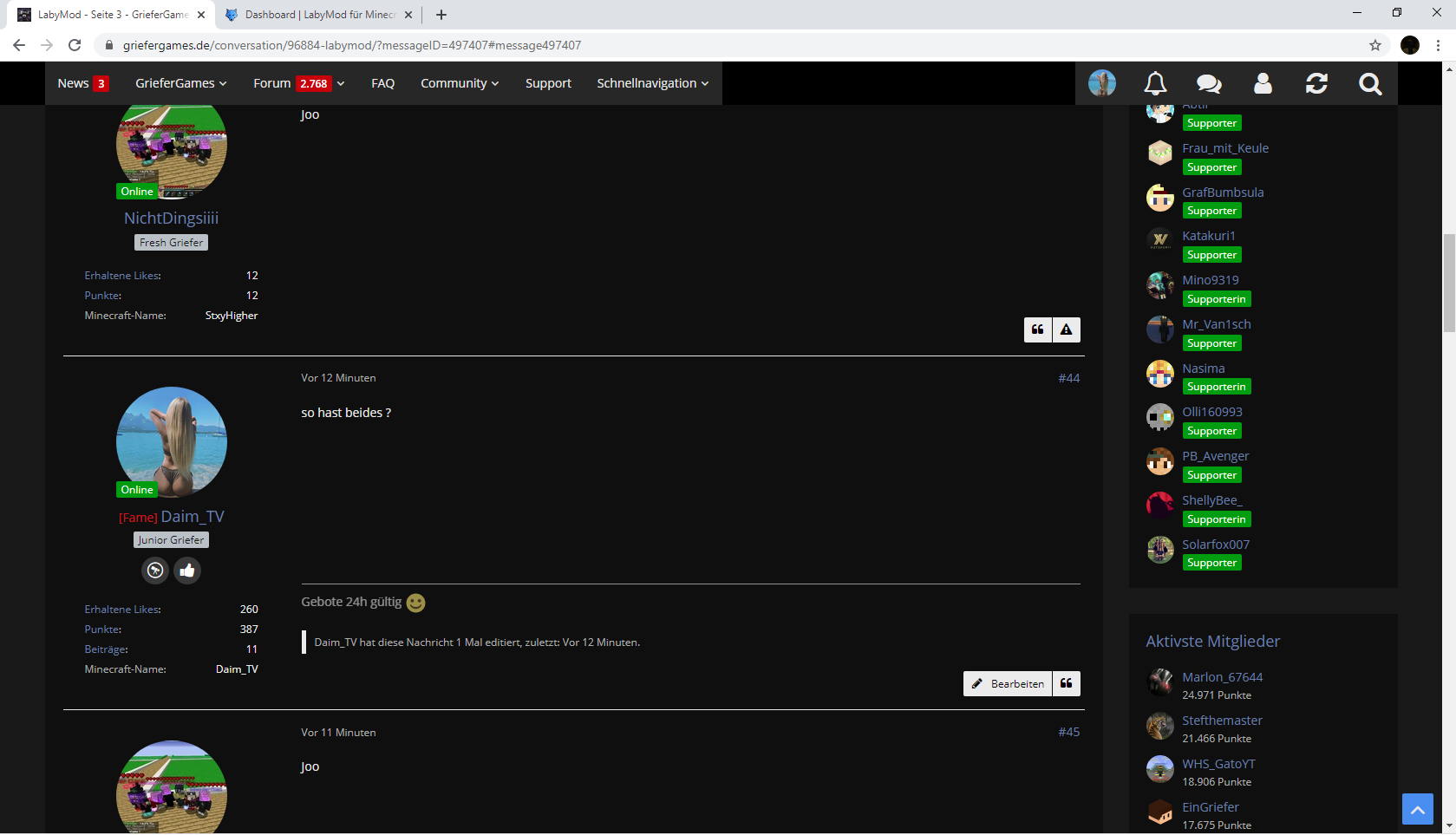Viewport: 1456px width, 835px height.
Task: Click the thumbs-up trophy badge under Daim_TV
Action: (x=186, y=571)
